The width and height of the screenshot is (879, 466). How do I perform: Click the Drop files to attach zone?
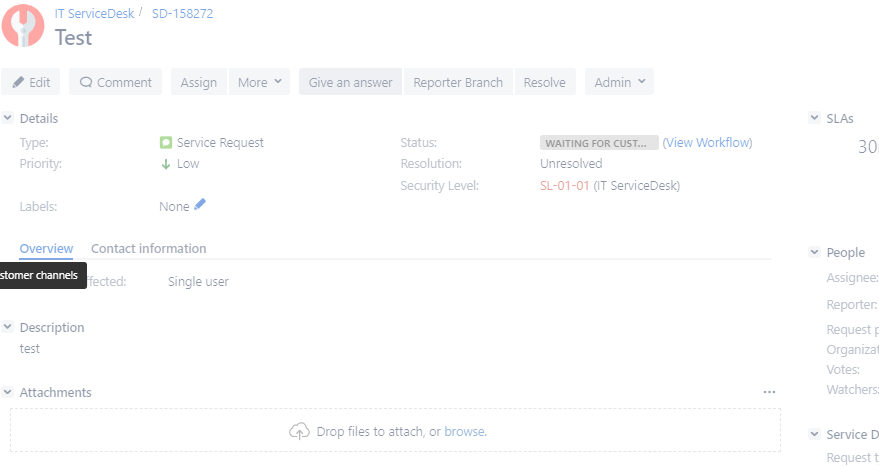(395, 430)
